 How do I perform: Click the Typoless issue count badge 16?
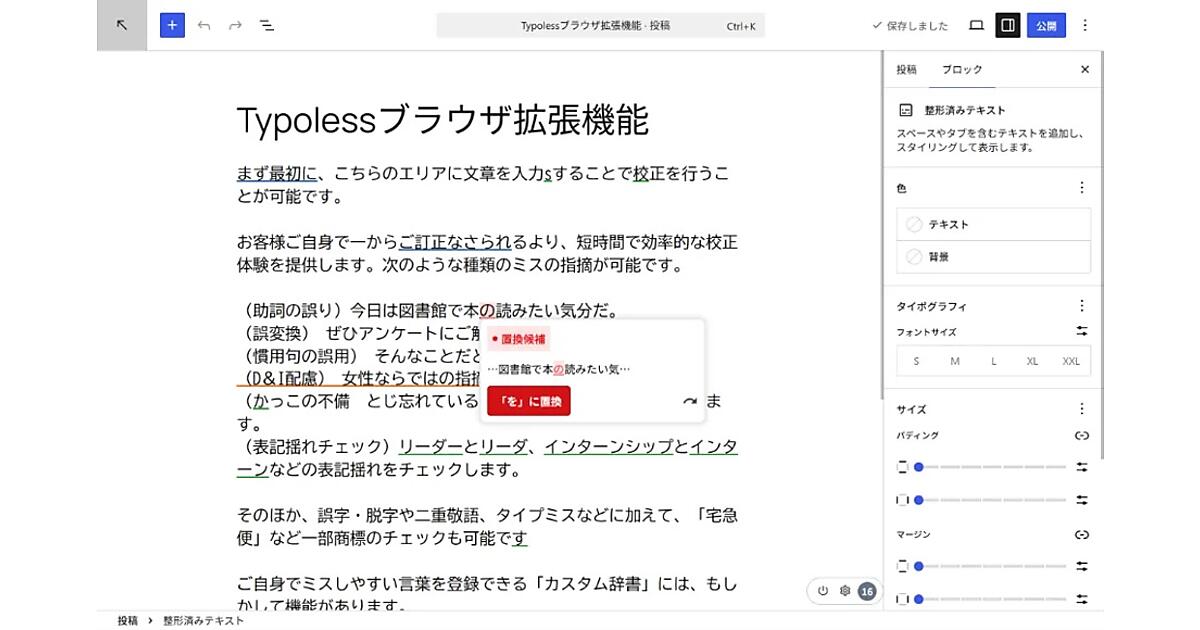click(x=867, y=591)
